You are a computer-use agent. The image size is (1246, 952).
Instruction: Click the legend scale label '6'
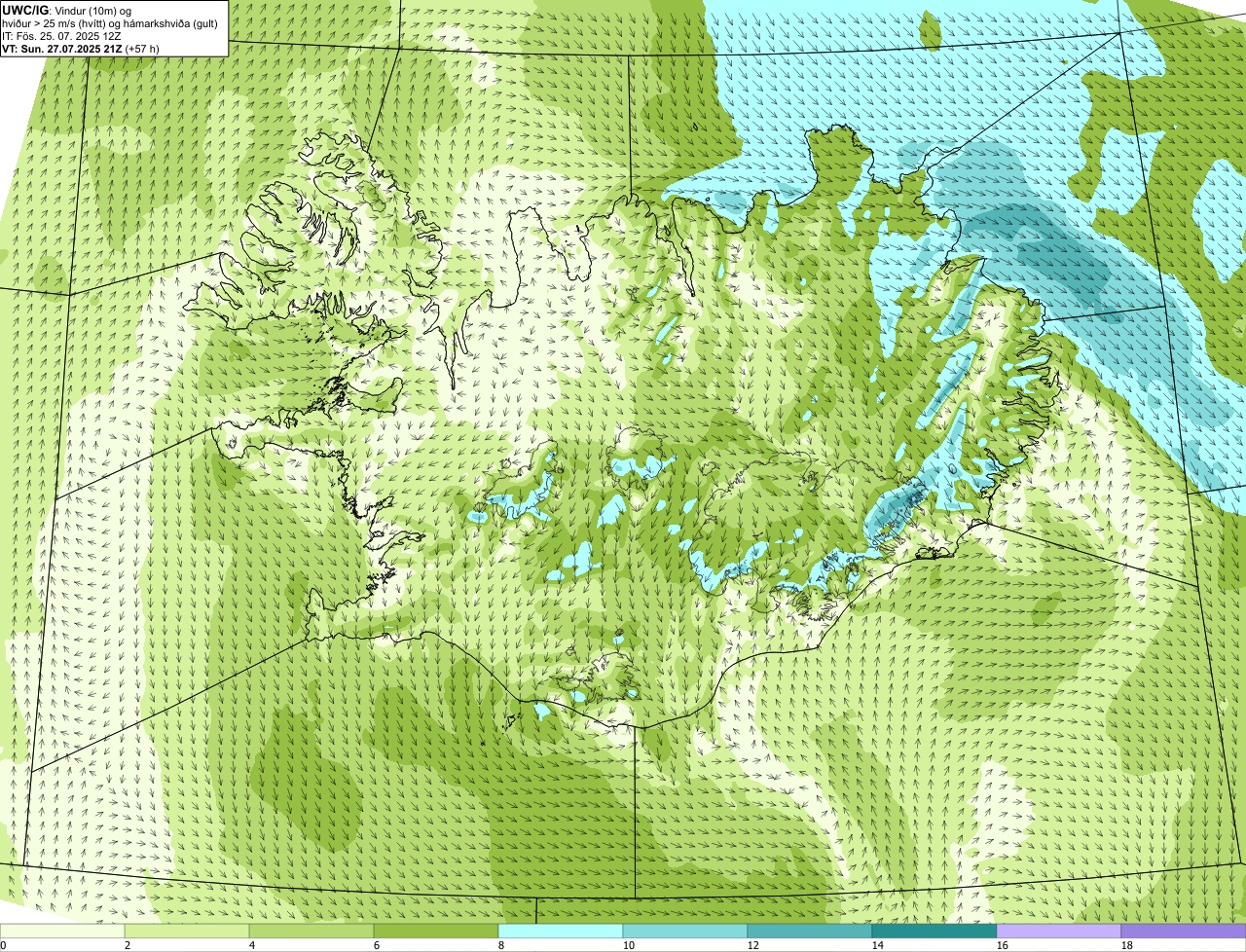click(377, 945)
